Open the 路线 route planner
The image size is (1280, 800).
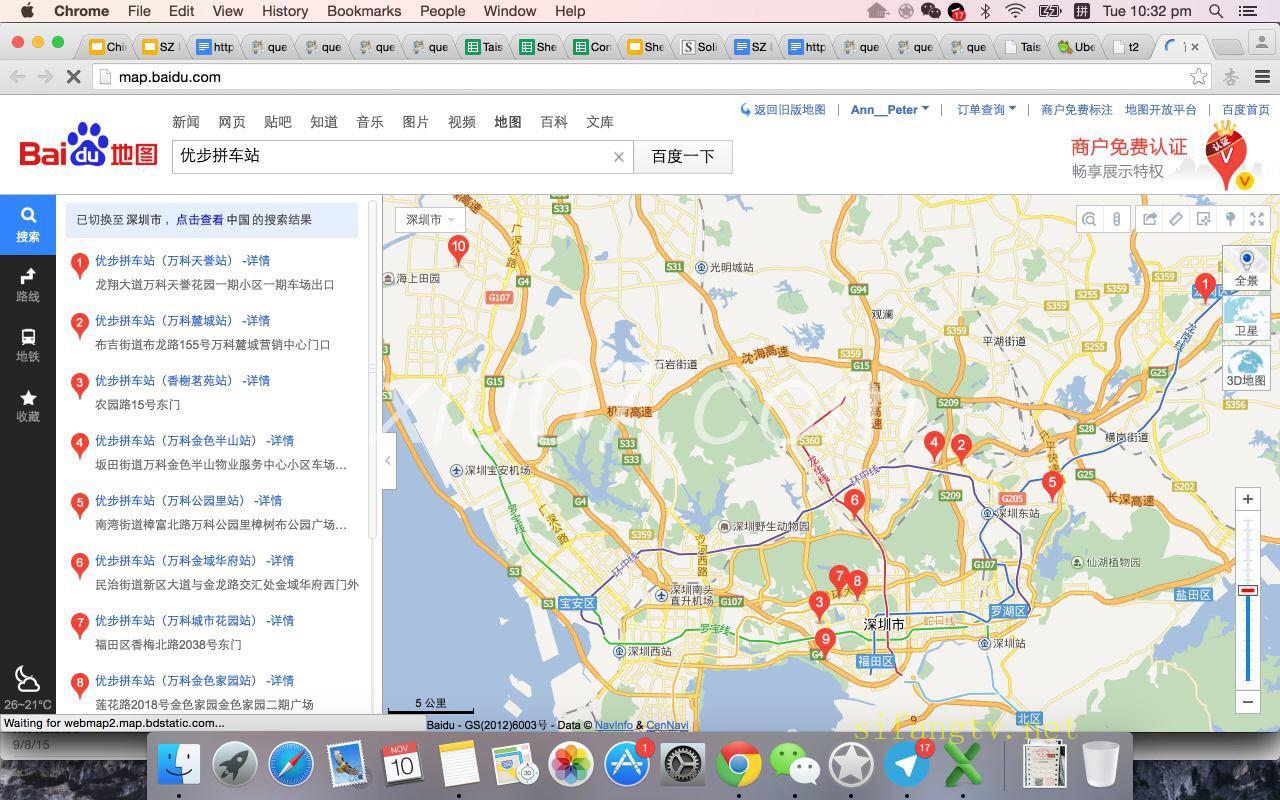28,285
